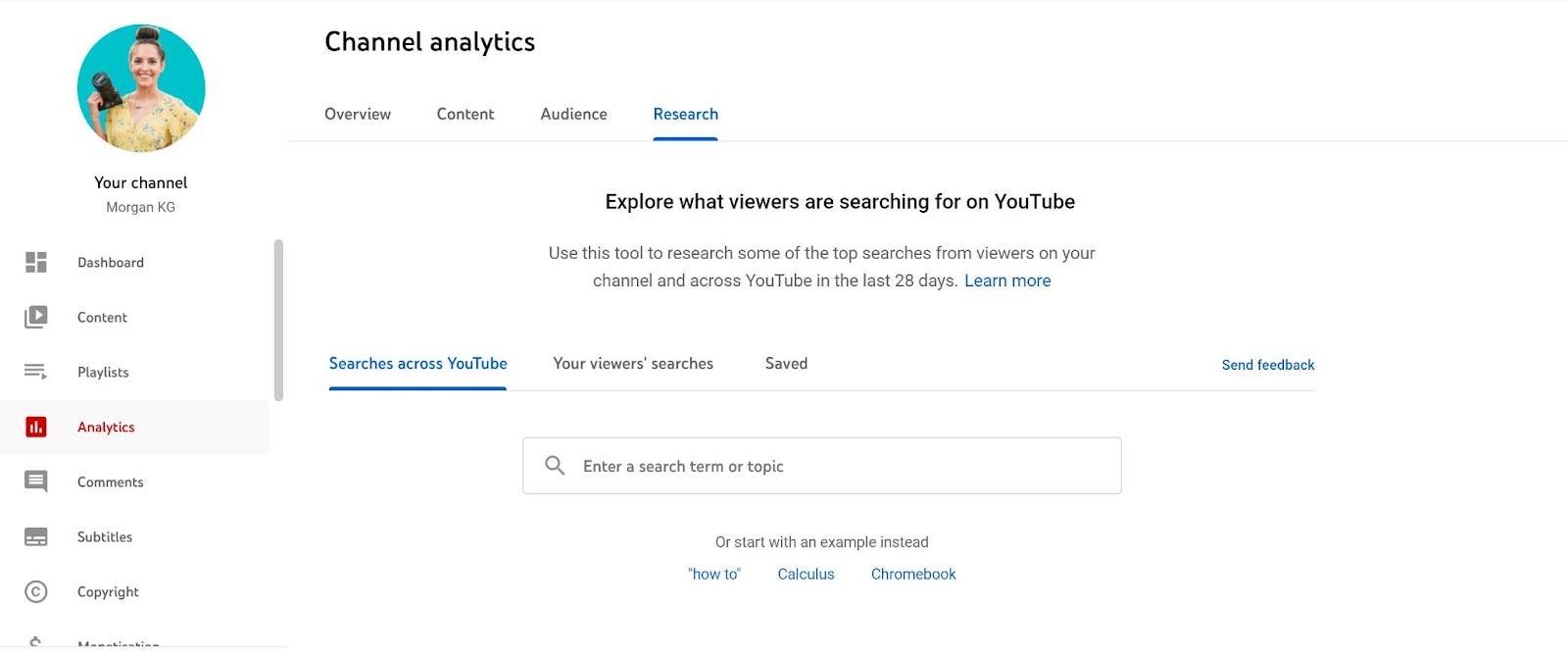
Task: Switch to the Overview tab
Action: [358, 114]
